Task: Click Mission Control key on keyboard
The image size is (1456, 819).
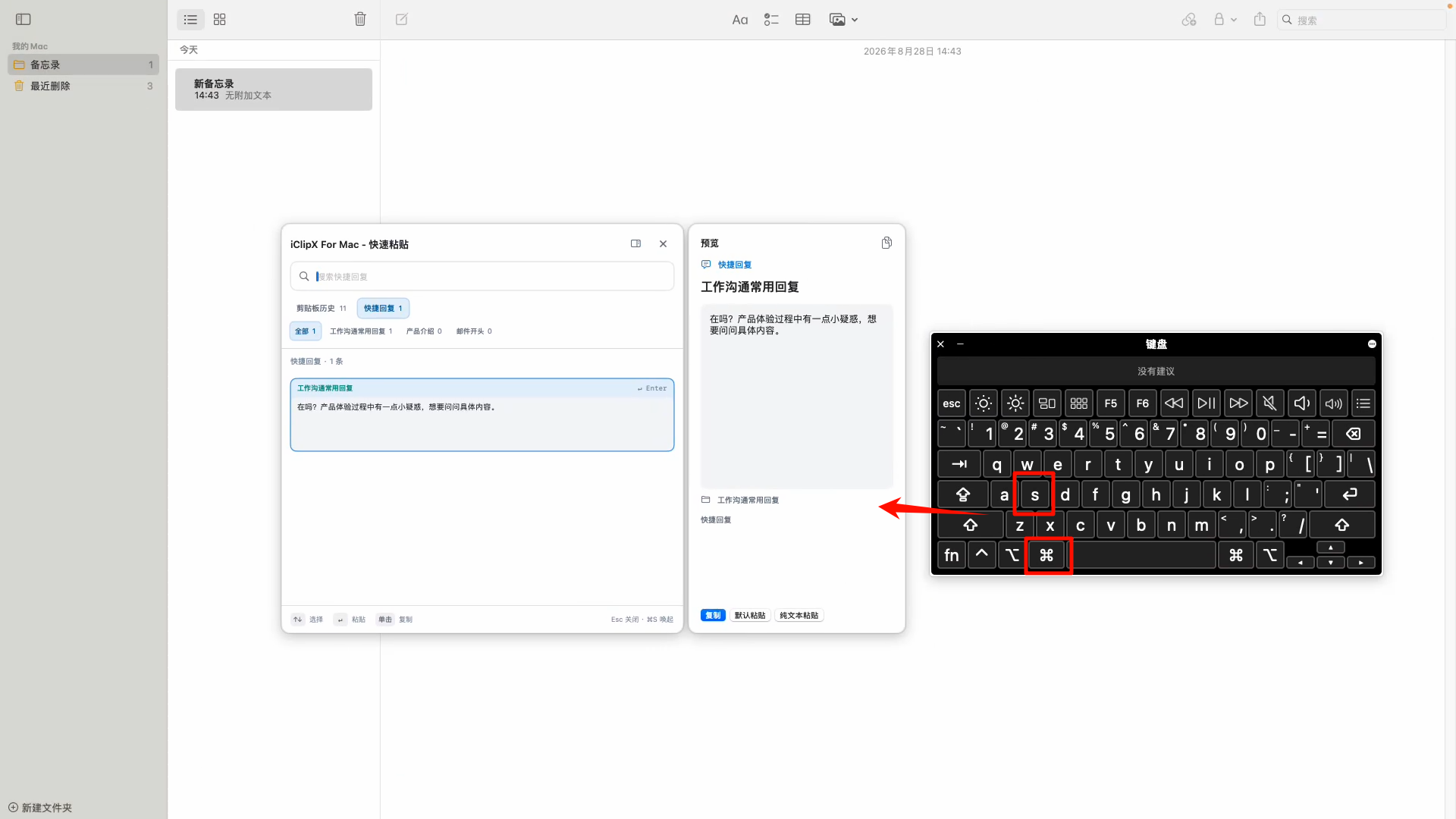Action: tap(1047, 403)
